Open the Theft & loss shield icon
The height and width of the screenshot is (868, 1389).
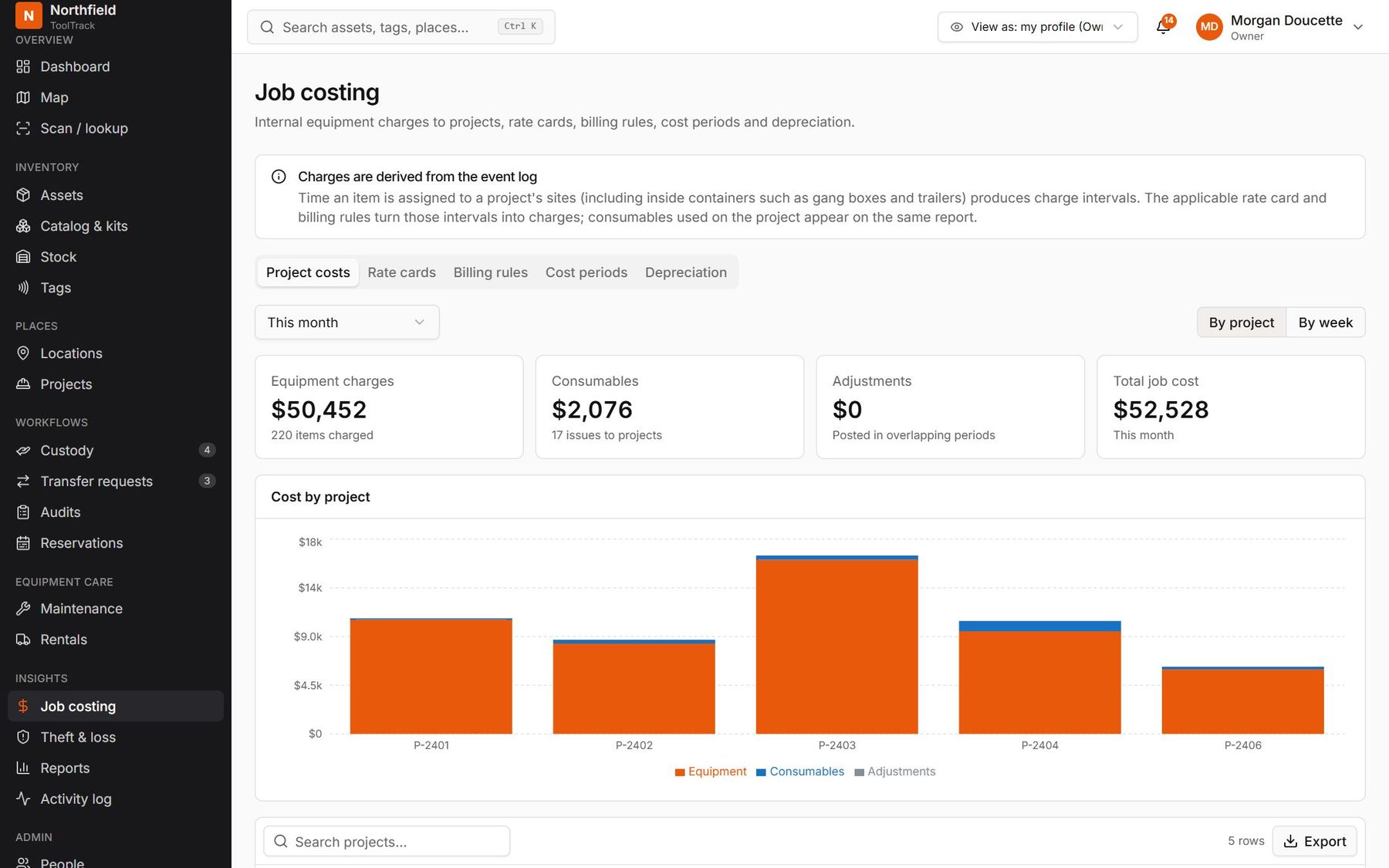pyautogui.click(x=23, y=737)
